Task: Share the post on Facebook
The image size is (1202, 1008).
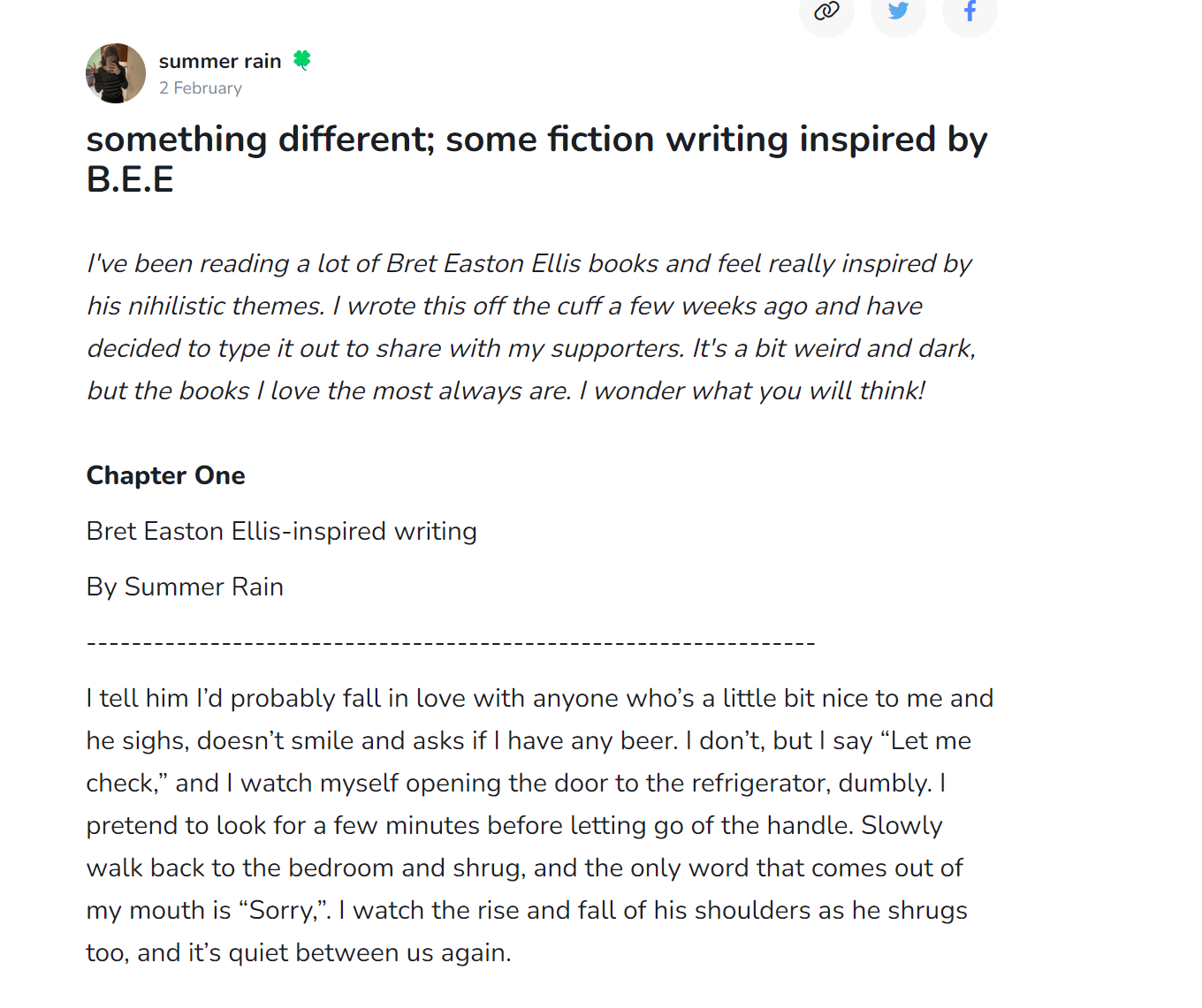Action: tap(970, 11)
